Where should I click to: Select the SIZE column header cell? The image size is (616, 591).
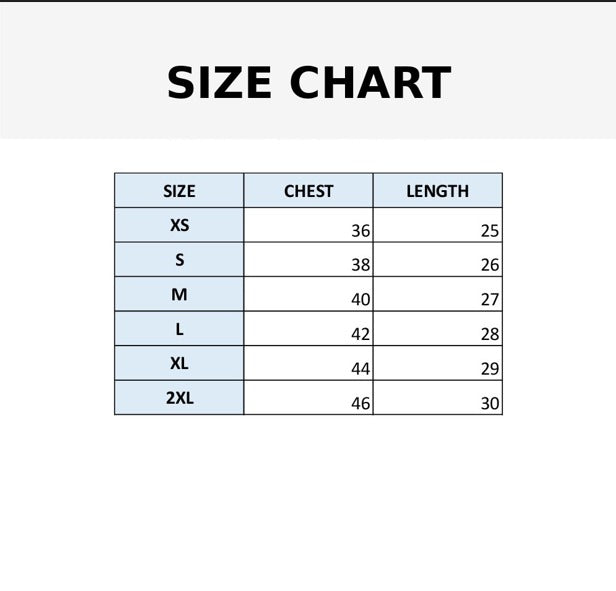click(x=179, y=191)
